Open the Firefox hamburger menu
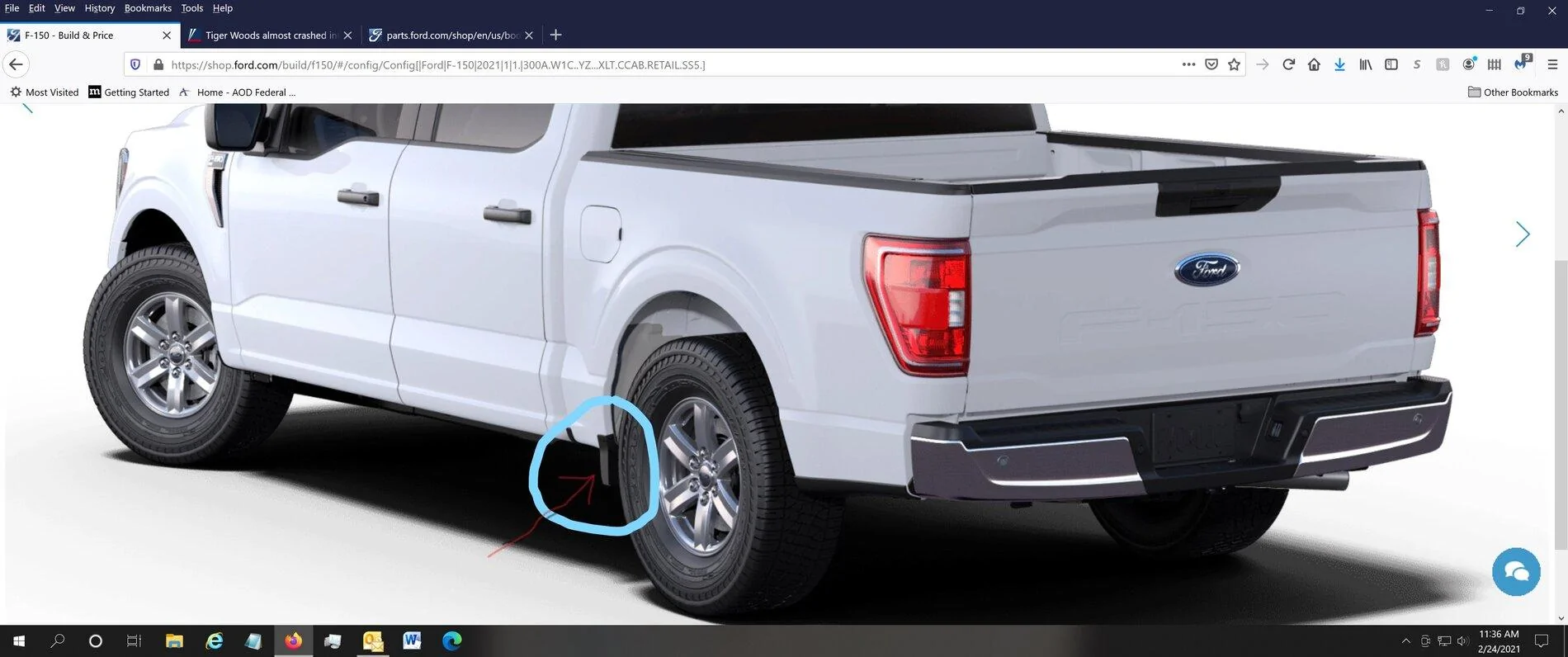Screen dimensions: 1568x657 (1551, 64)
